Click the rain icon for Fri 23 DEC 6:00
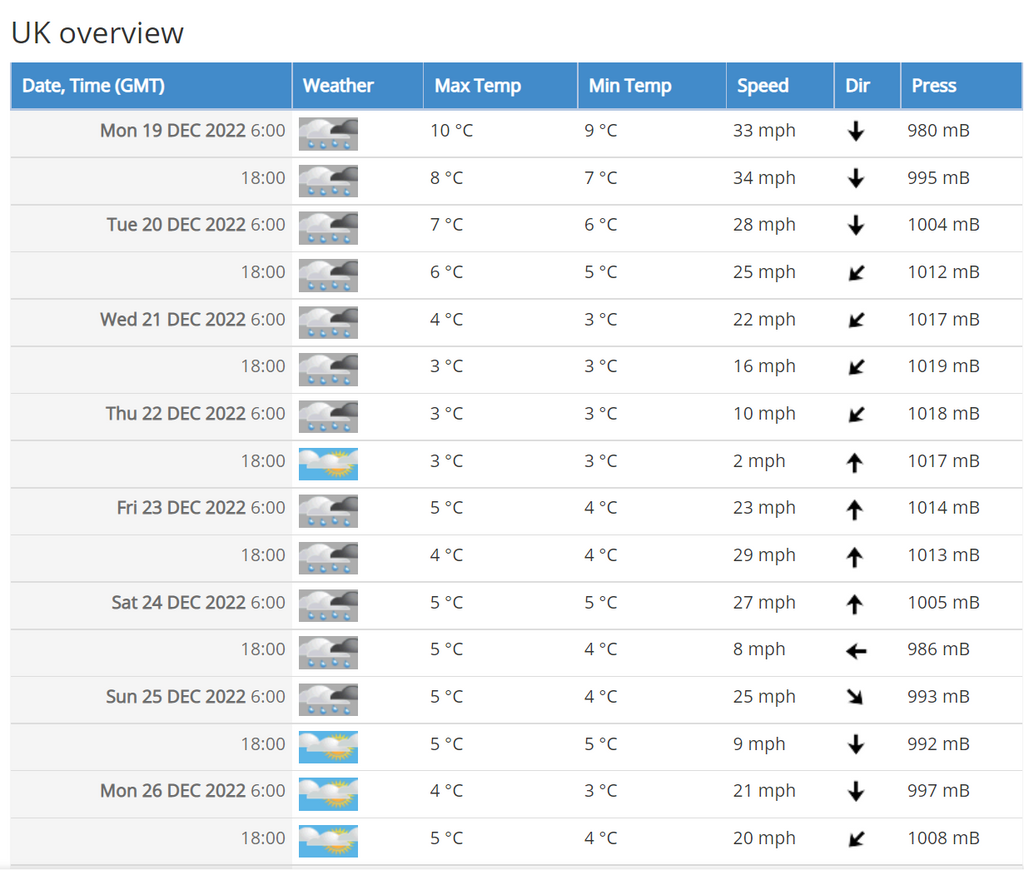 click(x=328, y=511)
